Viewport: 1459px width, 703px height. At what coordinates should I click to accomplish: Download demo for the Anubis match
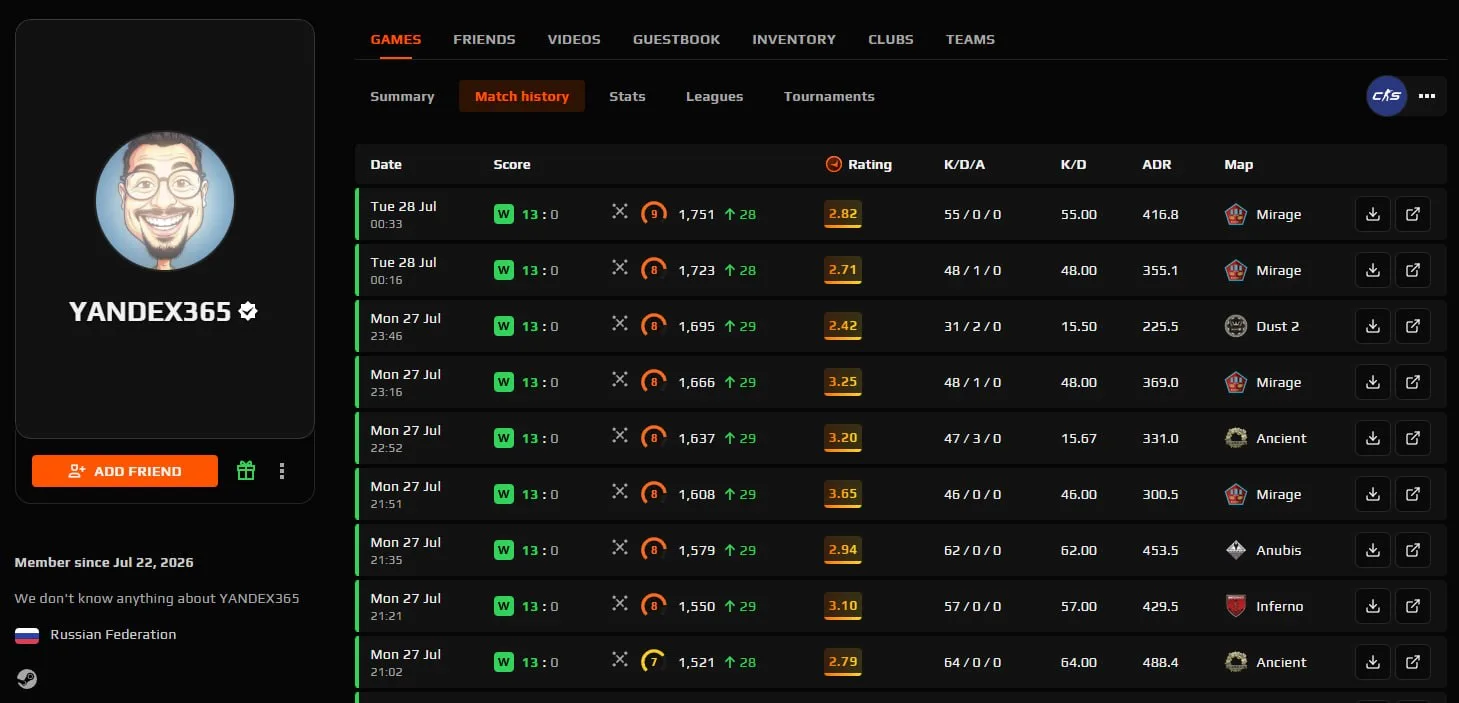(x=1373, y=550)
